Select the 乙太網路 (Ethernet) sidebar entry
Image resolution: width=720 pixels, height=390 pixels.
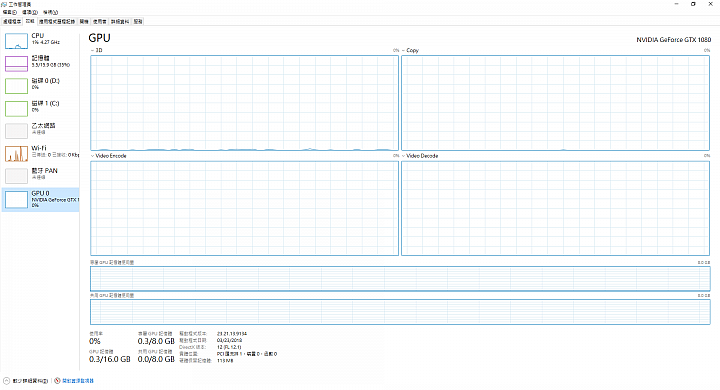tap(40, 130)
